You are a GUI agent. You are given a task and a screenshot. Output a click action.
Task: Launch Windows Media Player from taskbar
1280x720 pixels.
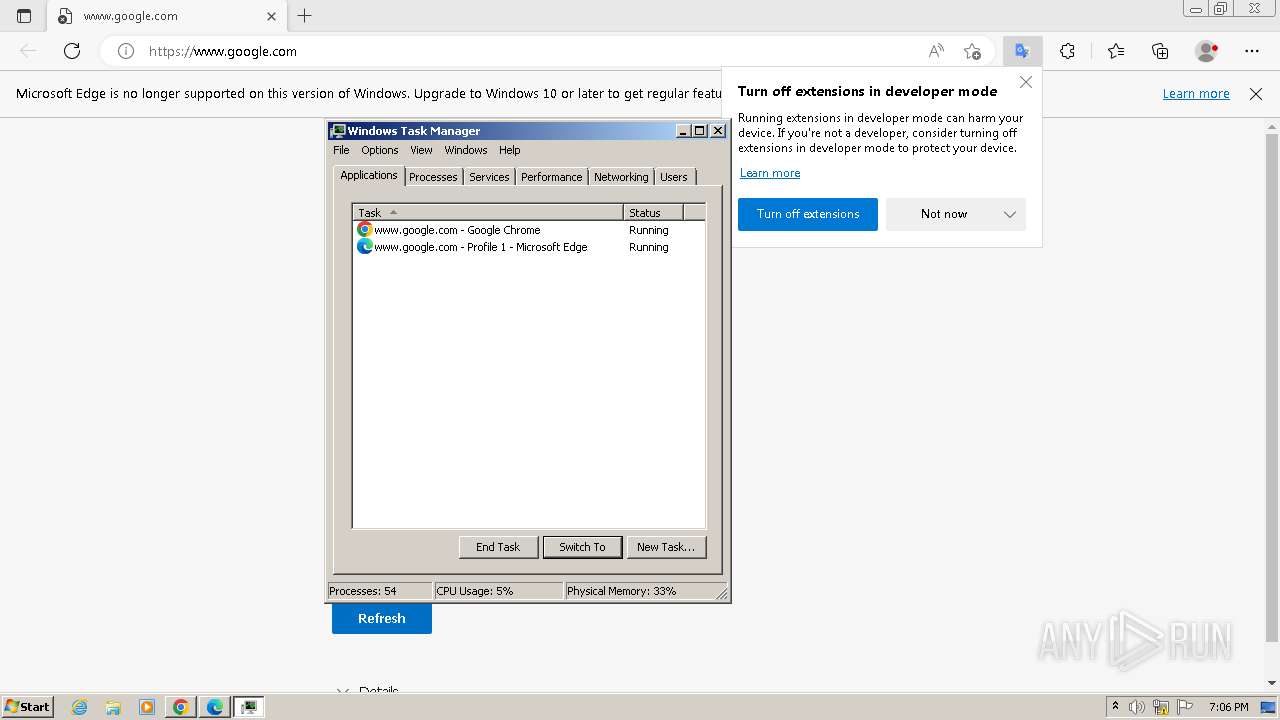[x=147, y=707]
